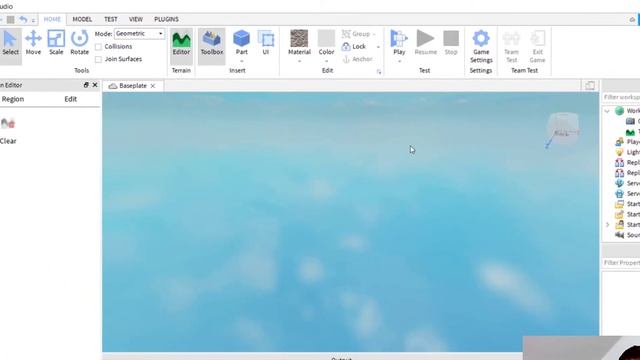Click the Exit Game button
The image size is (640, 360).
pyautogui.click(x=537, y=47)
